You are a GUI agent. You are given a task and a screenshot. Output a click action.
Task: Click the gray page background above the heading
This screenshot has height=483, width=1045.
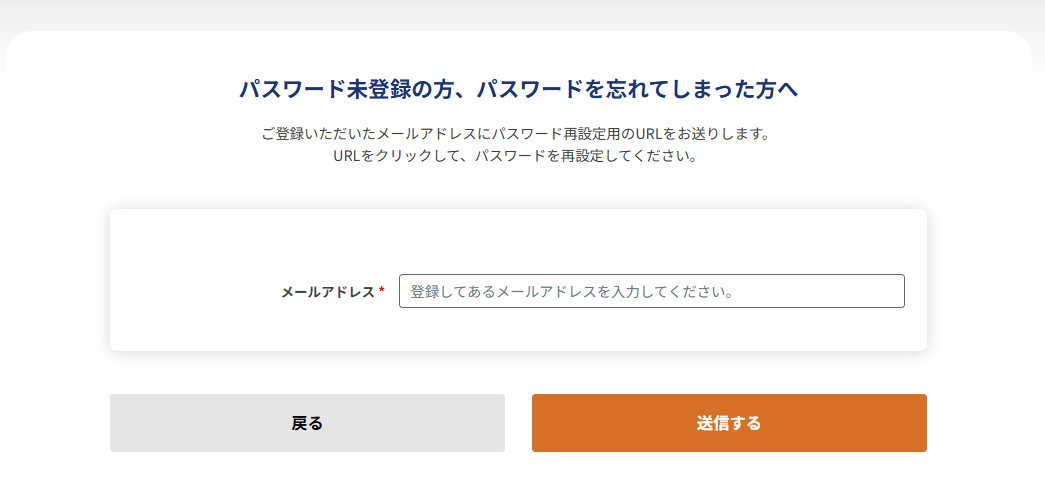(520, 13)
